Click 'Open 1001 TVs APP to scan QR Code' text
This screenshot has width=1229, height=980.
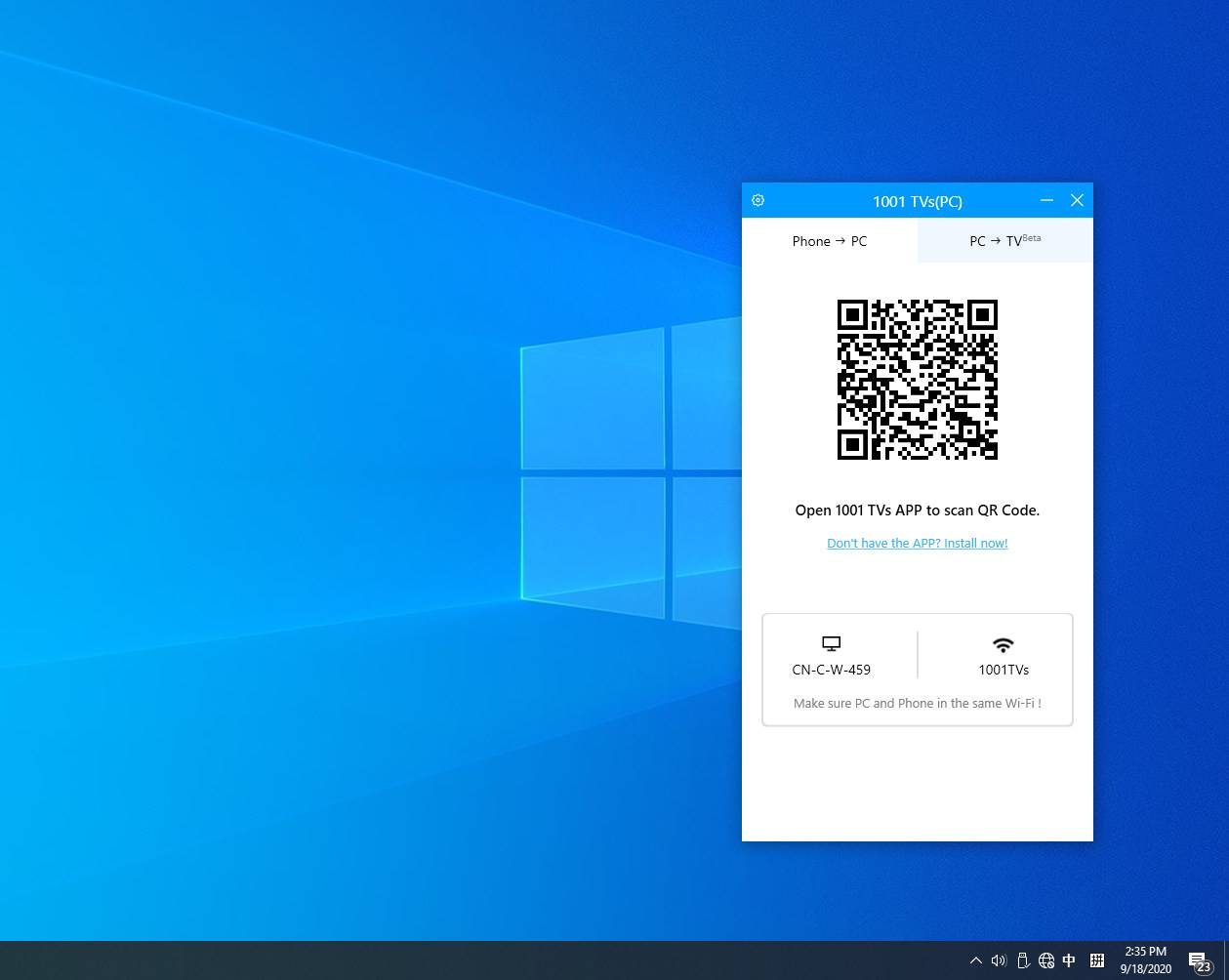click(x=918, y=510)
